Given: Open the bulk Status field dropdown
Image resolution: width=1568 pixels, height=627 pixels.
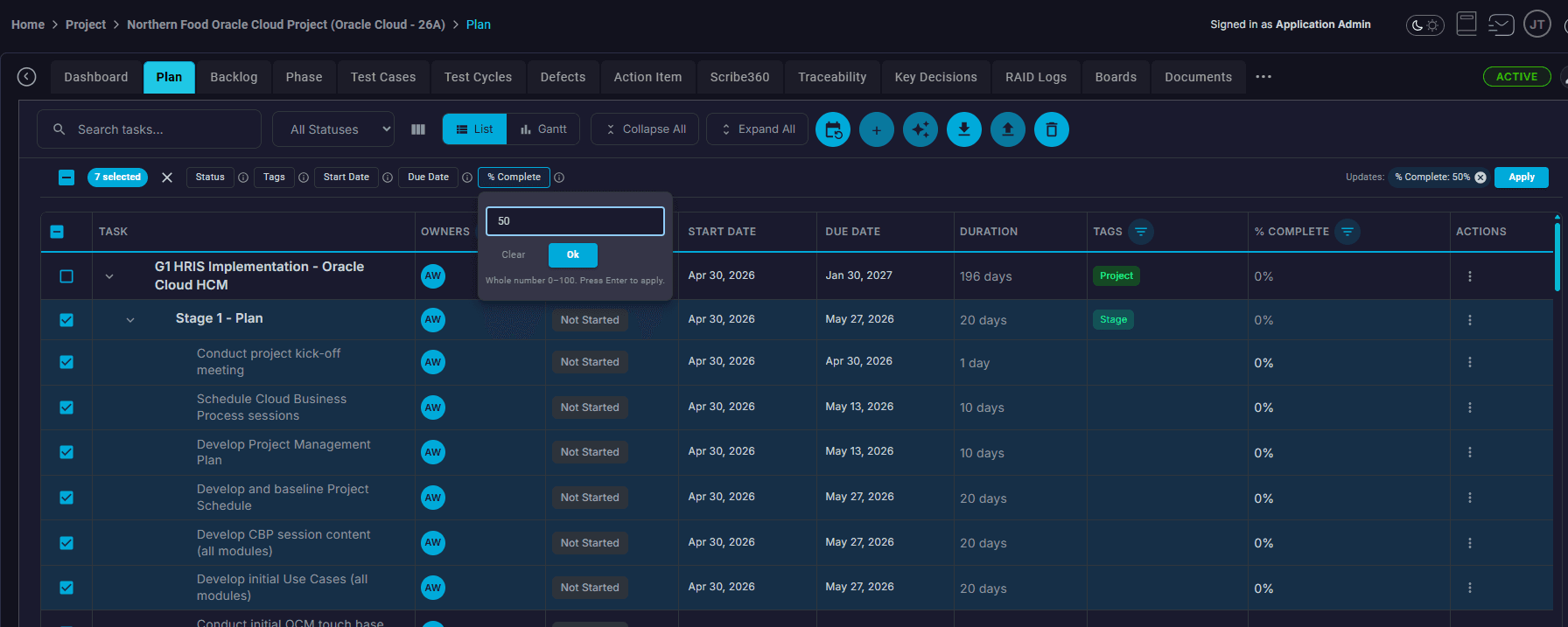Looking at the screenshot, I should click(210, 178).
